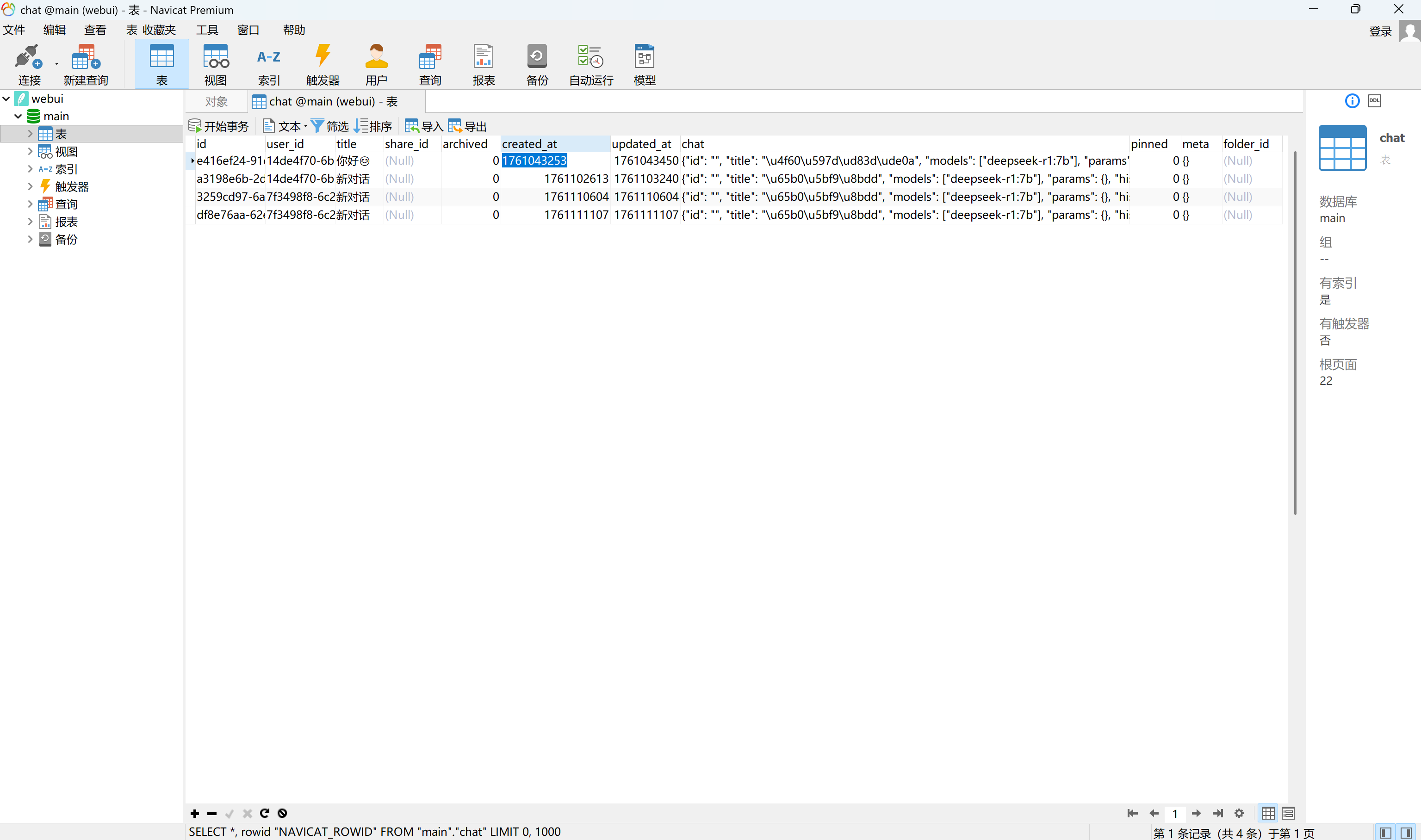Refresh the table data with reload icon
This screenshot has height=840, width=1421.
[264, 813]
